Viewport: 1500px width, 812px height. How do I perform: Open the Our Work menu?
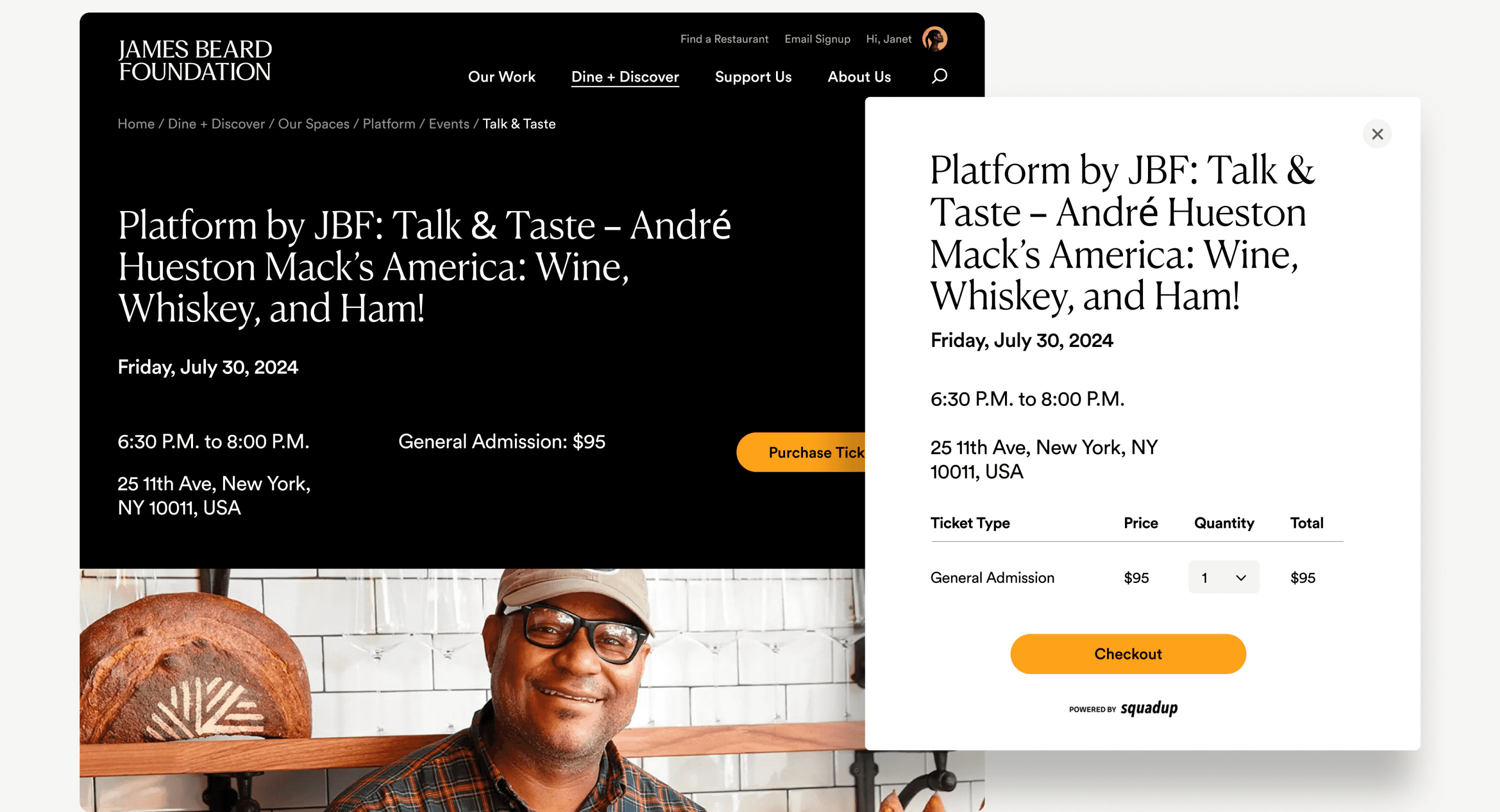[501, 77]
